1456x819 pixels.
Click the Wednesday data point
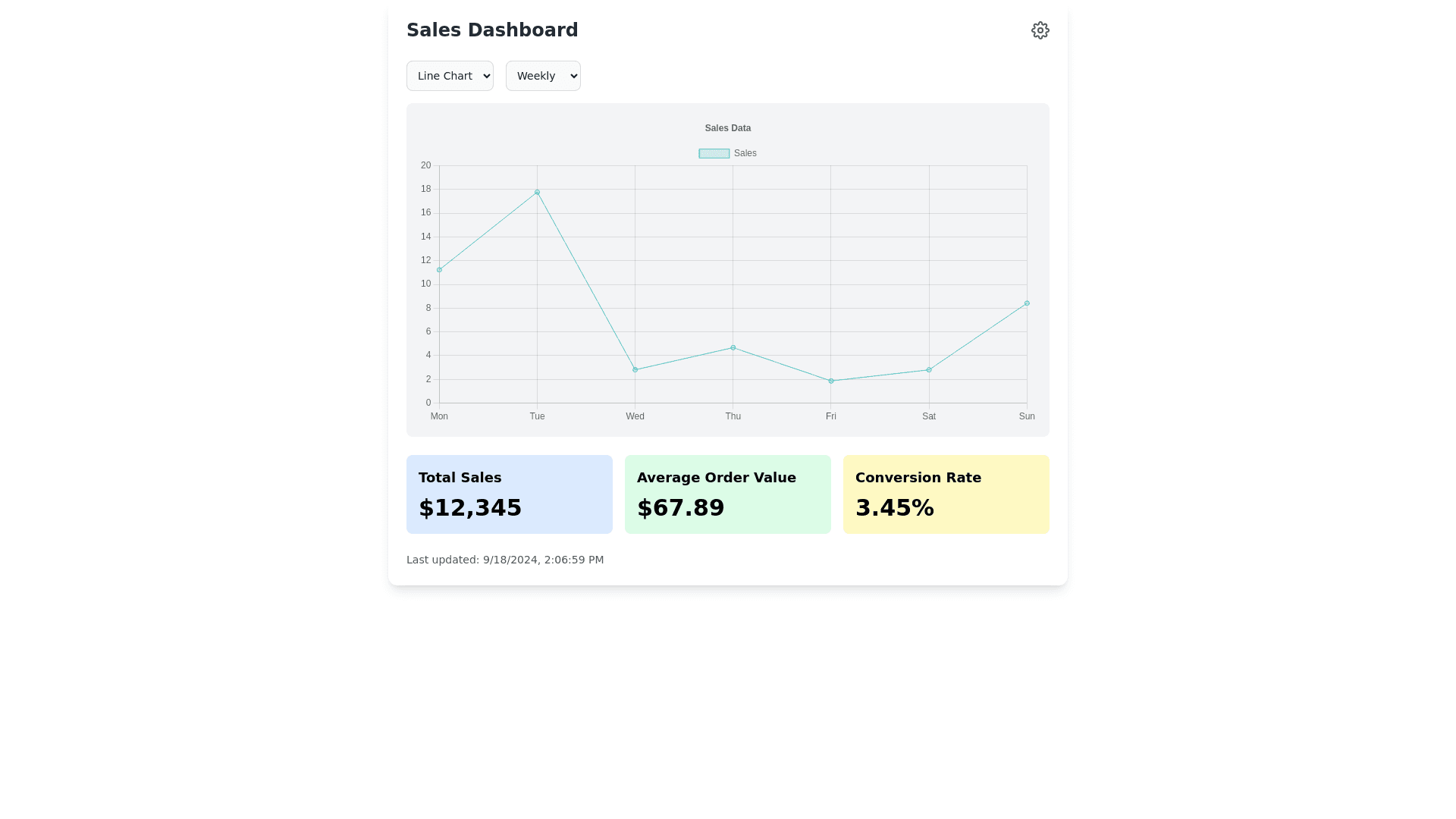[x=635, y=370]
